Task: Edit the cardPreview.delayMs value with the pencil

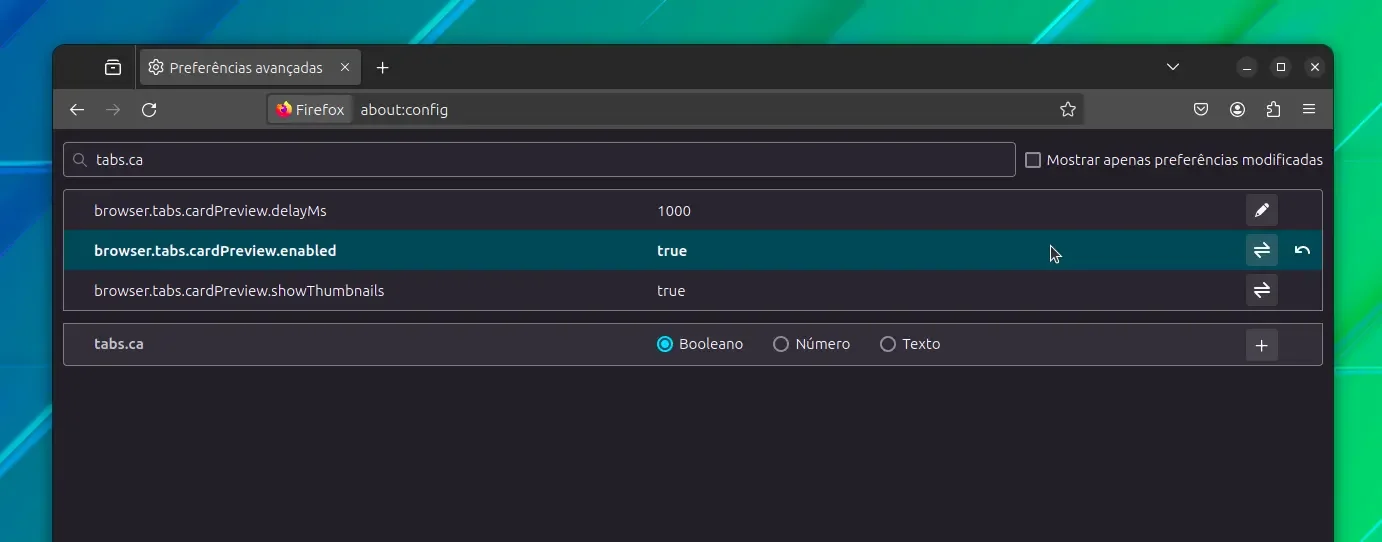Action: (x=1262, y=210)
